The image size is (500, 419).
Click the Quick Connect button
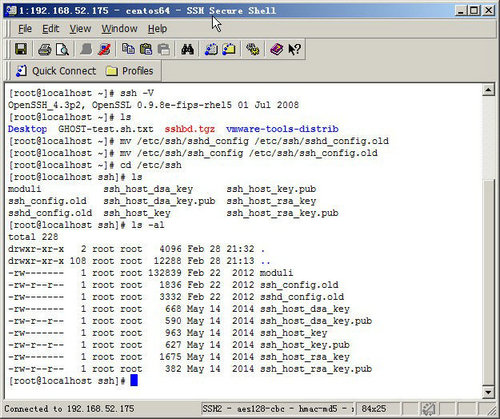[56, 71]
